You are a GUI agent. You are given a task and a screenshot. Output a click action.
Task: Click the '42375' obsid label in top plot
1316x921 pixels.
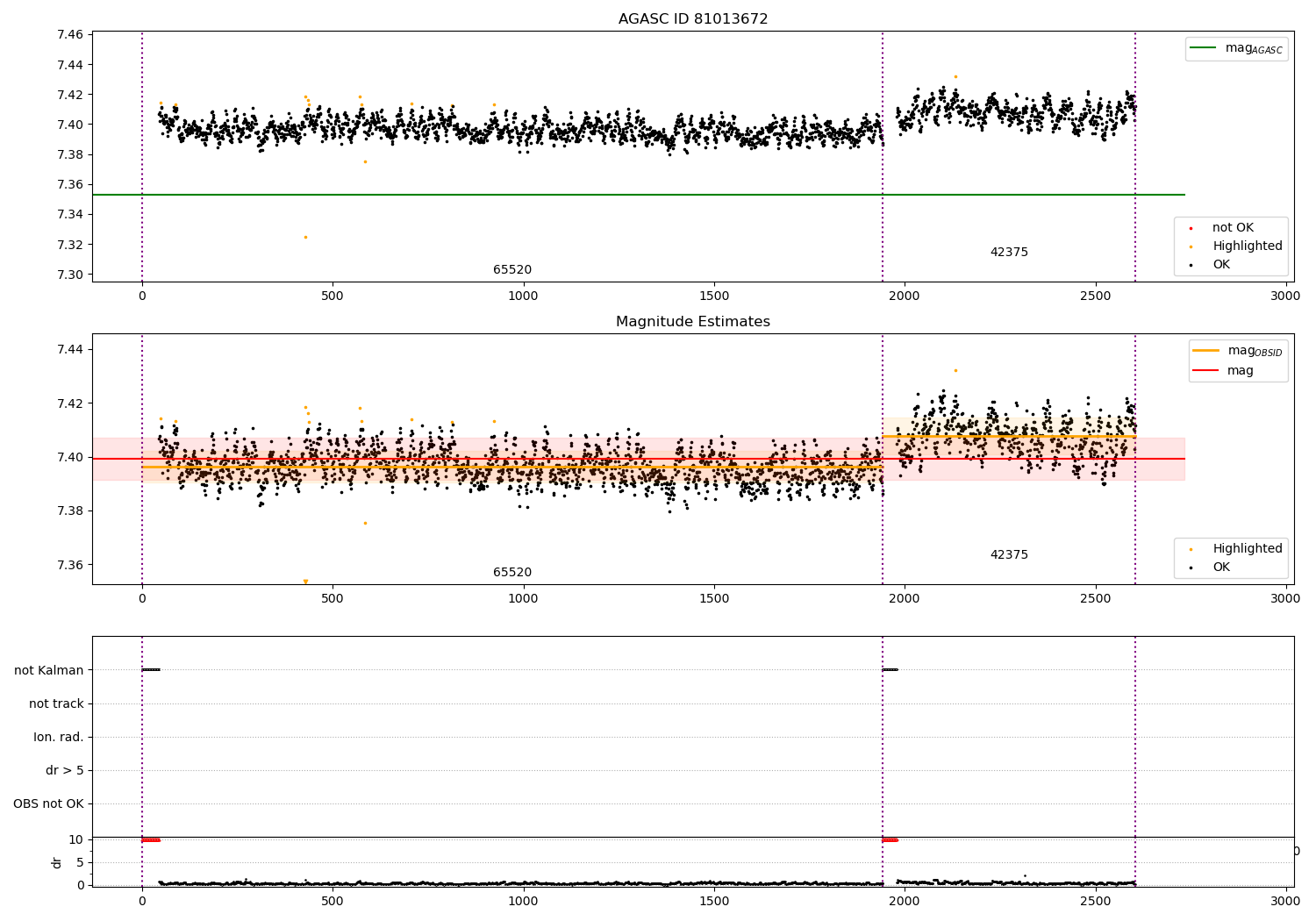point(1009,253)
